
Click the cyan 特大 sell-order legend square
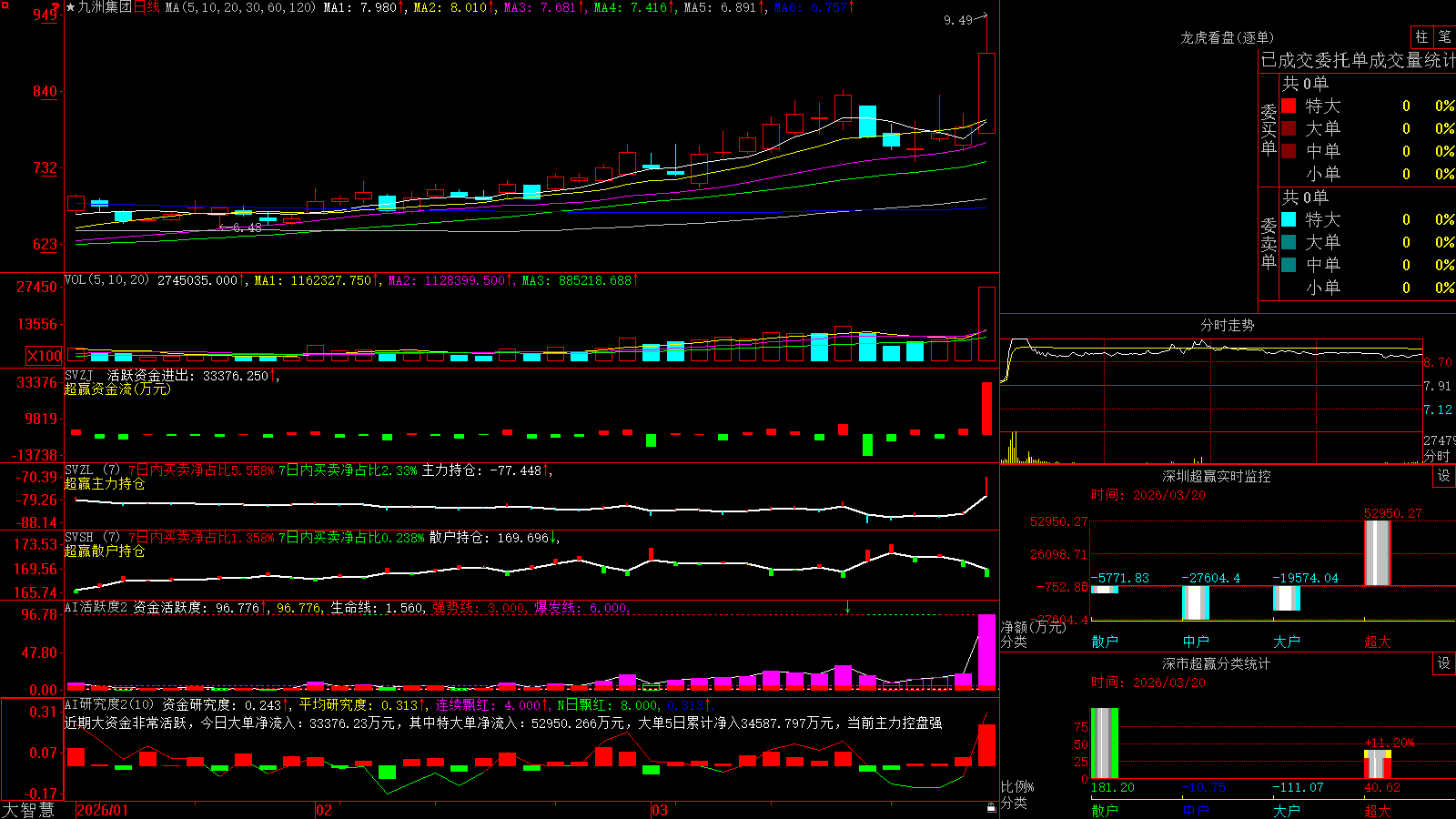point(1289,219)
